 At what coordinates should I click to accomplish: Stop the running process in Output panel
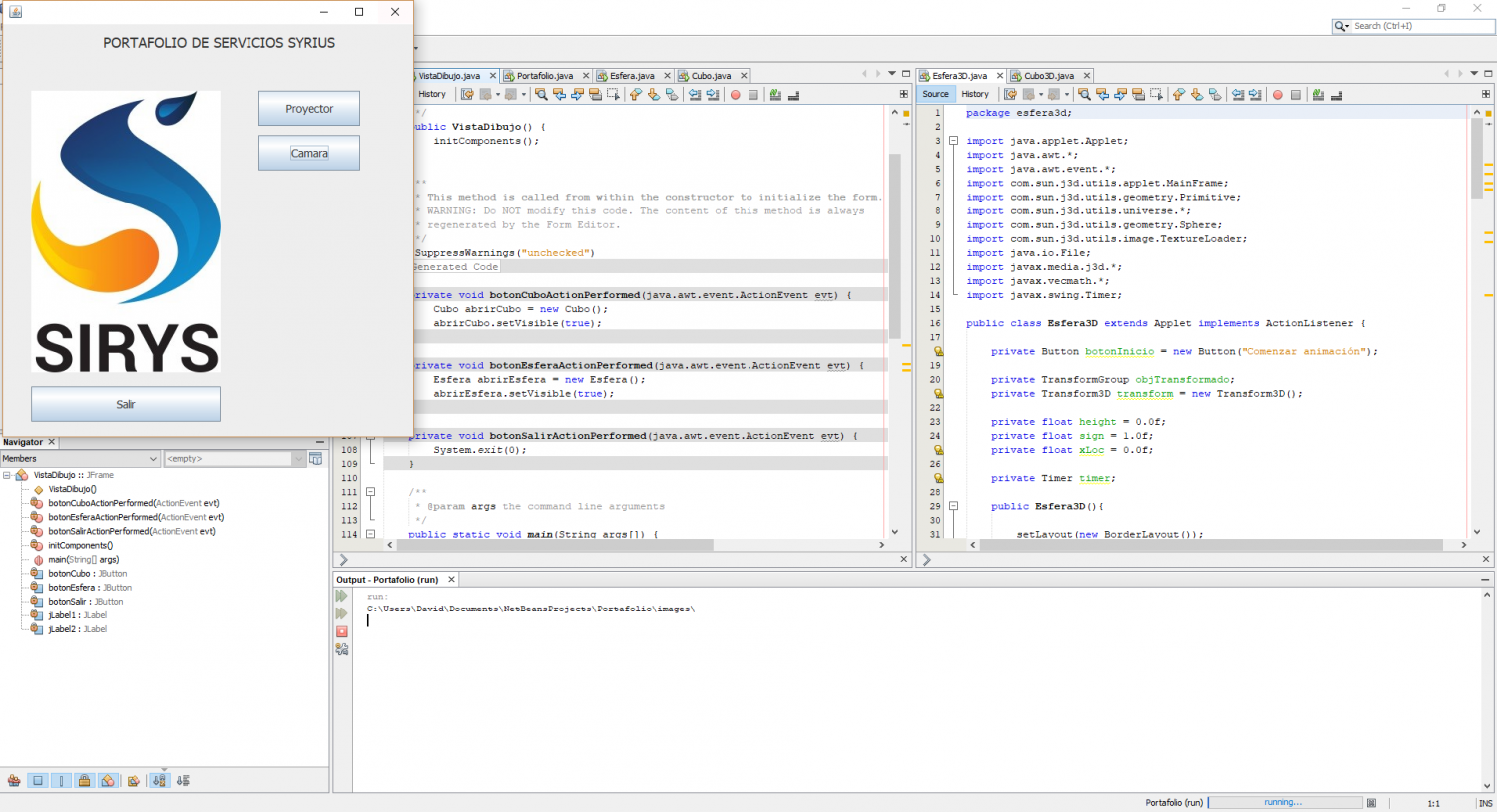tap(342, 631)
